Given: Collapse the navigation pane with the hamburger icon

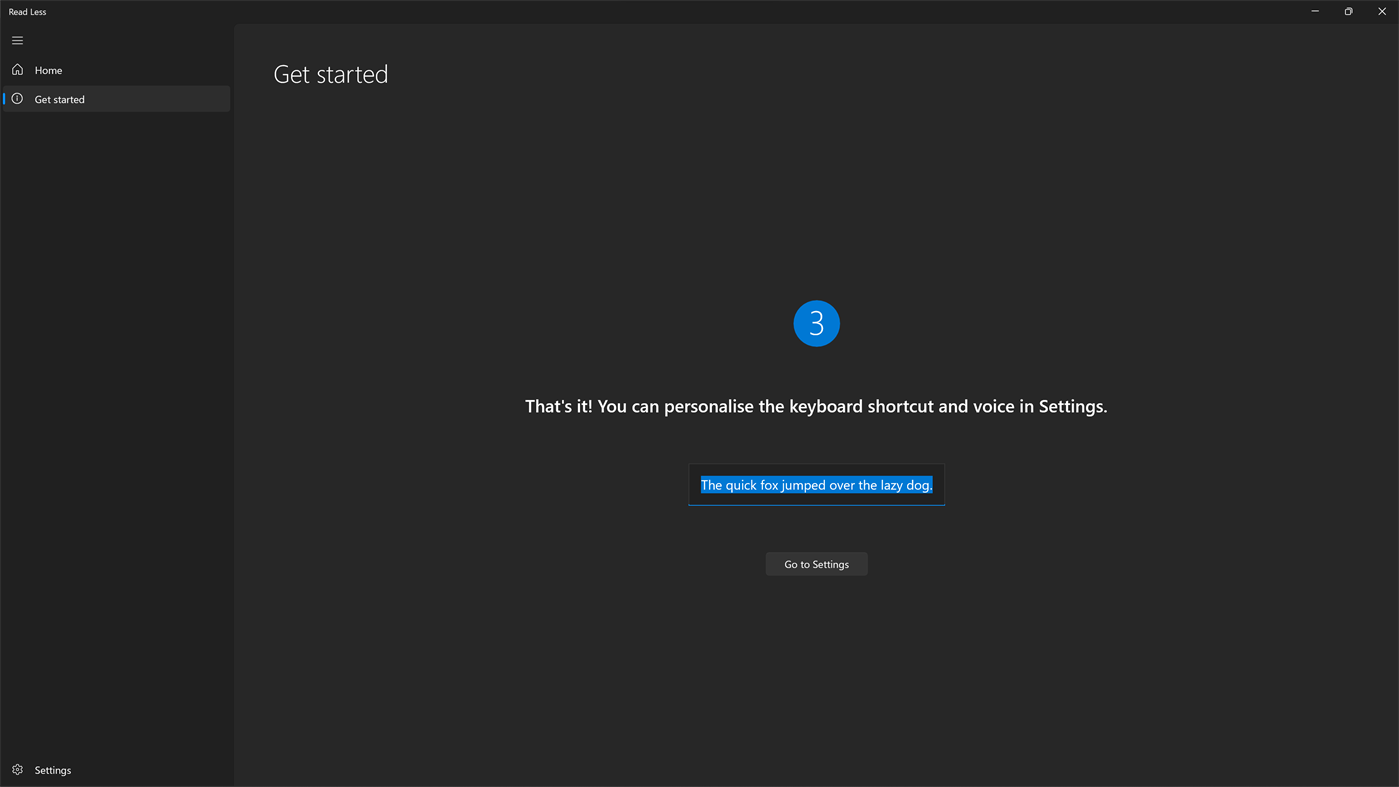Looking at the screenshot, I should pyautogui.click(x=15, y=39).
